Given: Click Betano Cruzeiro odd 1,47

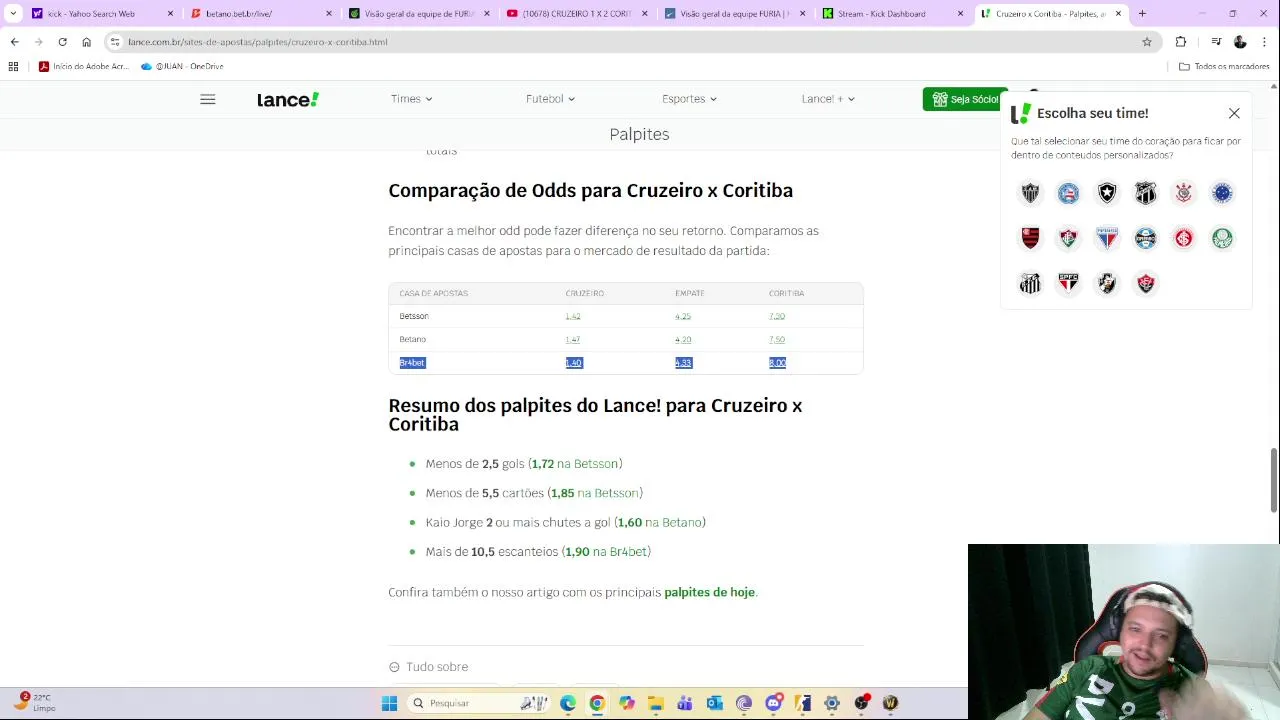Looking at the screenshot, I should coord(573,339).
